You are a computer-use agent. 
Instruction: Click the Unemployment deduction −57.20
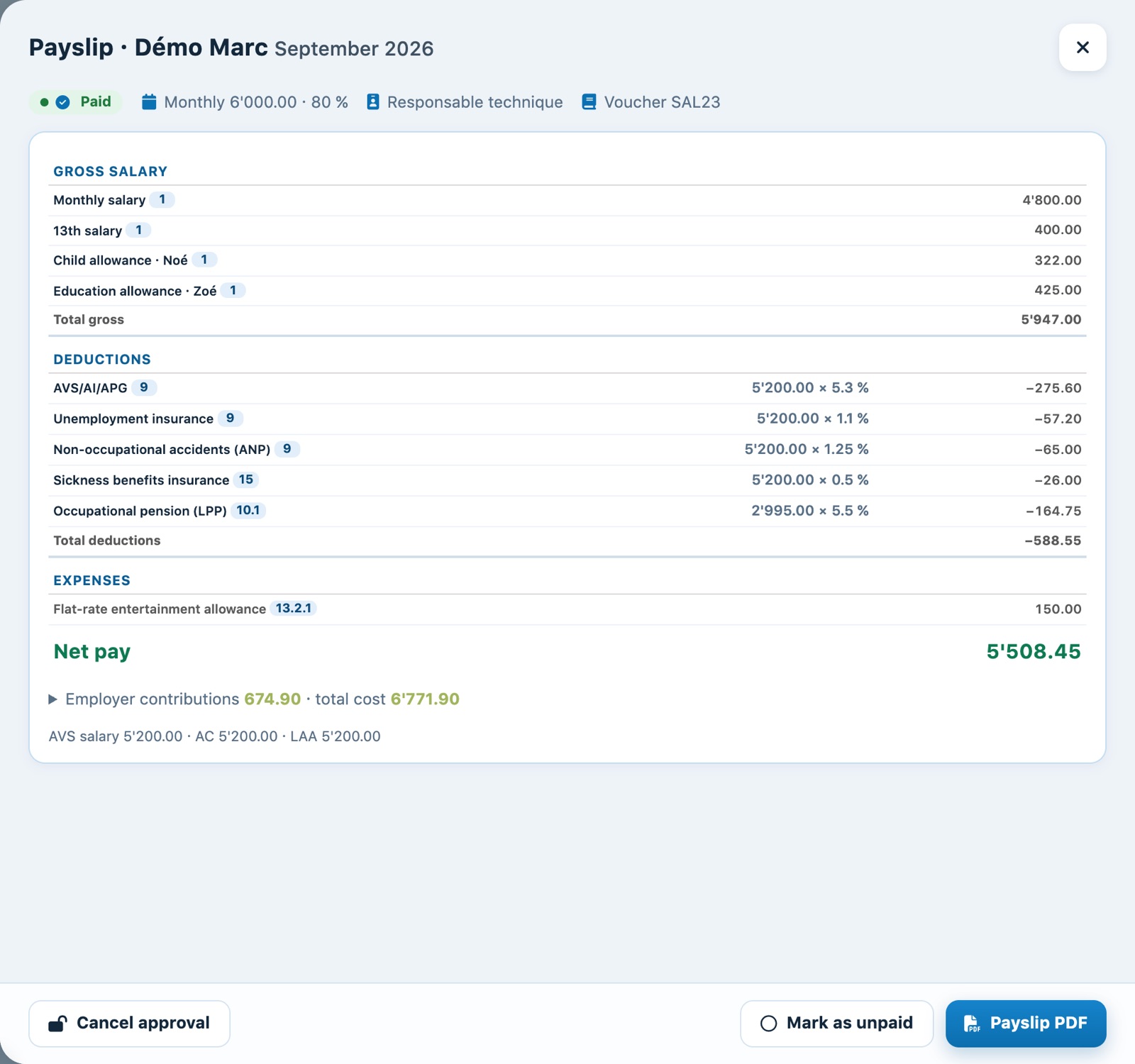[x=1058, y=419]
